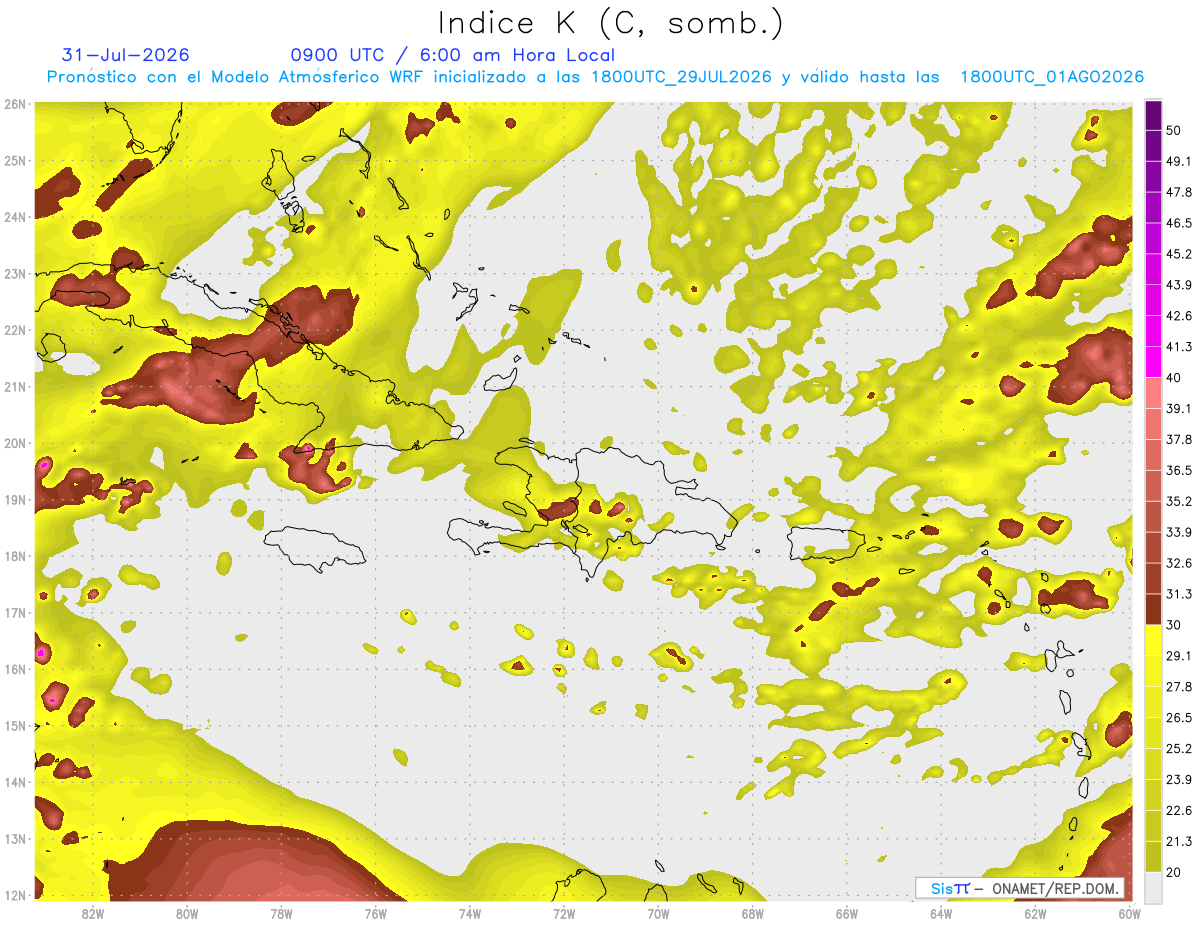Viewport: 1200px width, 927px height.
Task: Click the colorbar value "32.6"
Action: click(1178, 563)
